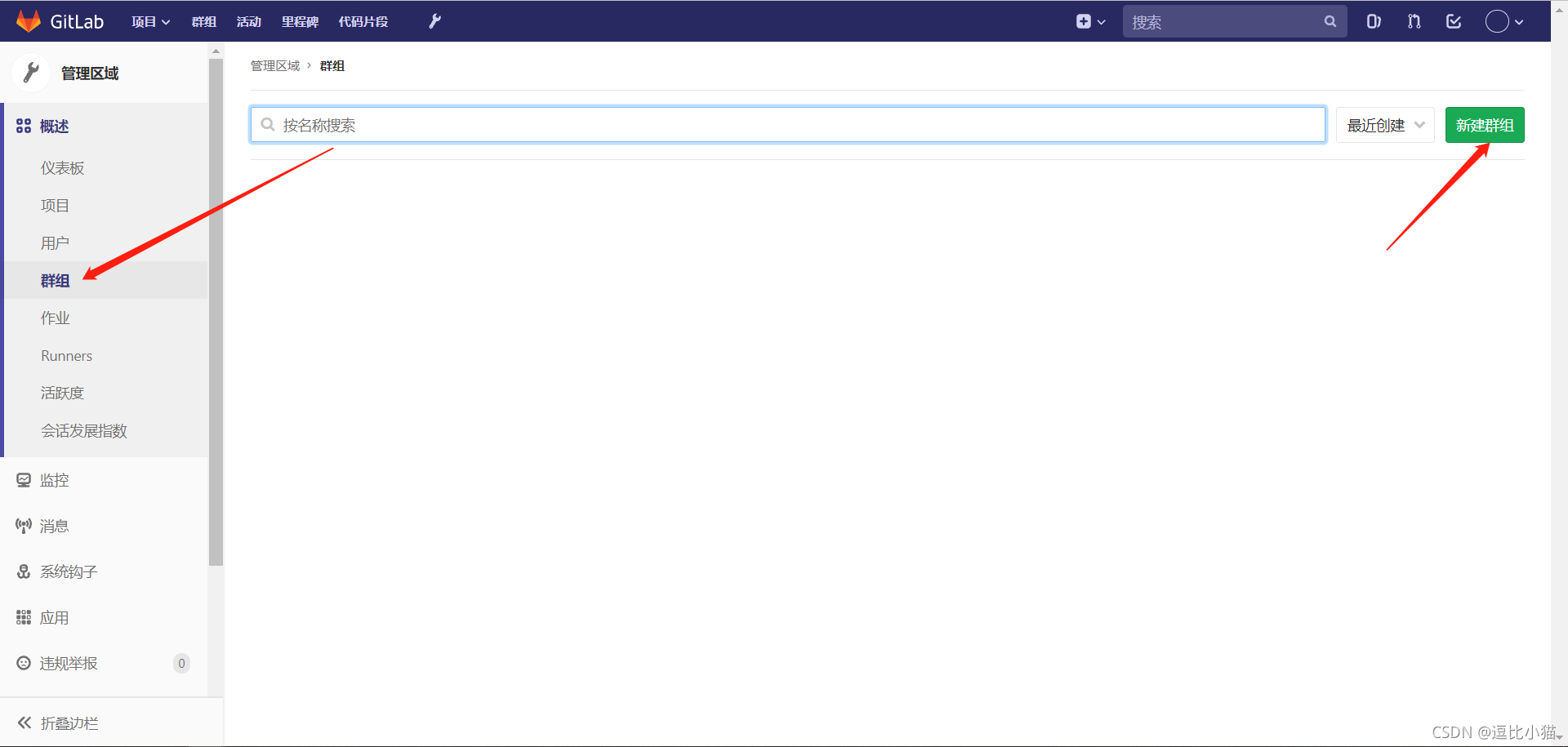Go to 群组 in top navbar
The width and height of the screenshot is (1568, 747).
(204, 22)
